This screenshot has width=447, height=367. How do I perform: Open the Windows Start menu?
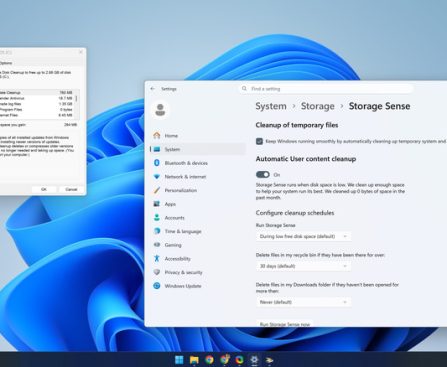pos(179,360)
